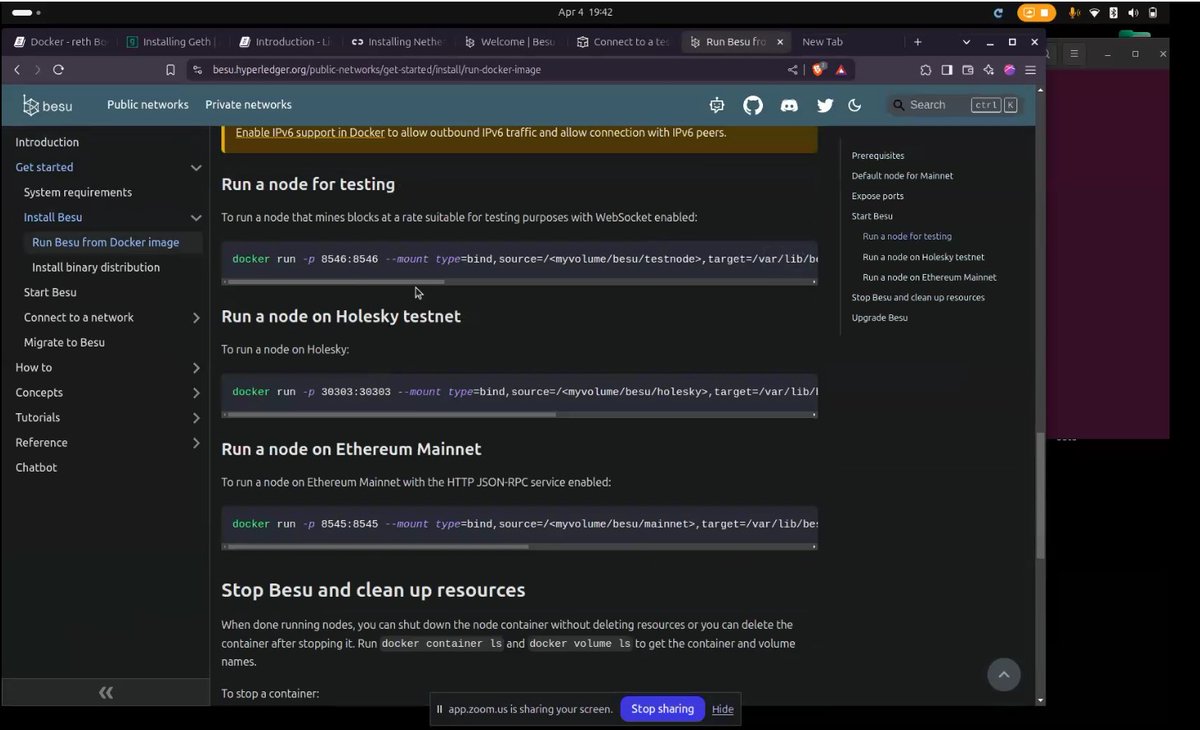Expand the Tutorials sidebar section
The width and height of the screenshot is (1200, 730).
pyautogui.click(x=196, y=418)
